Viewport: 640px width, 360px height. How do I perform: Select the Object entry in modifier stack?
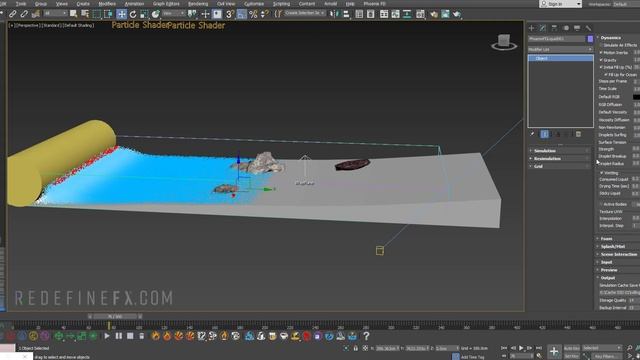coord(560,58)
